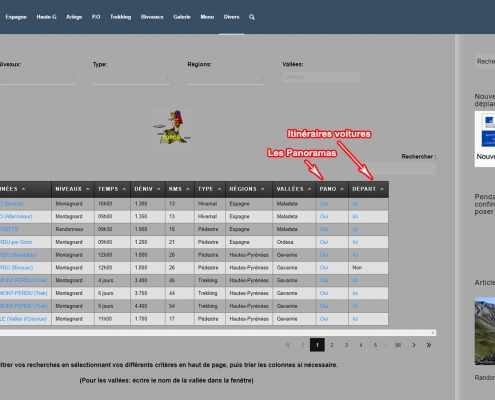
Task: Expand the Niveaux filter dropdown
Action: (37, 78)
